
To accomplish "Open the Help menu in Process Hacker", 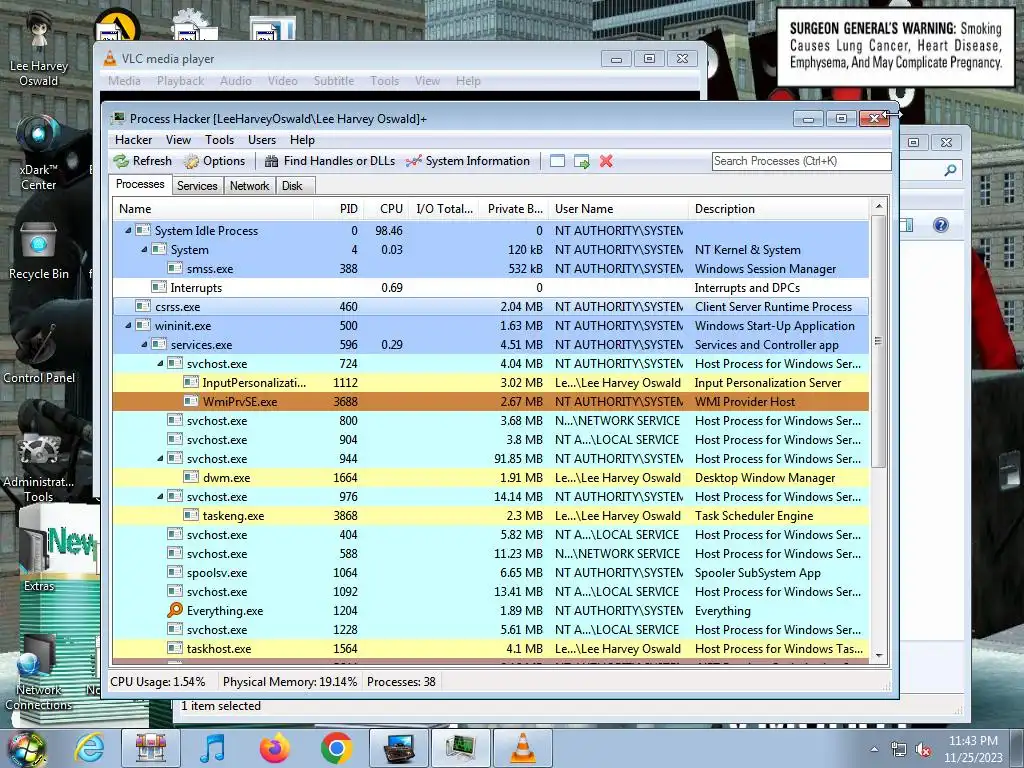I will 302,140.
